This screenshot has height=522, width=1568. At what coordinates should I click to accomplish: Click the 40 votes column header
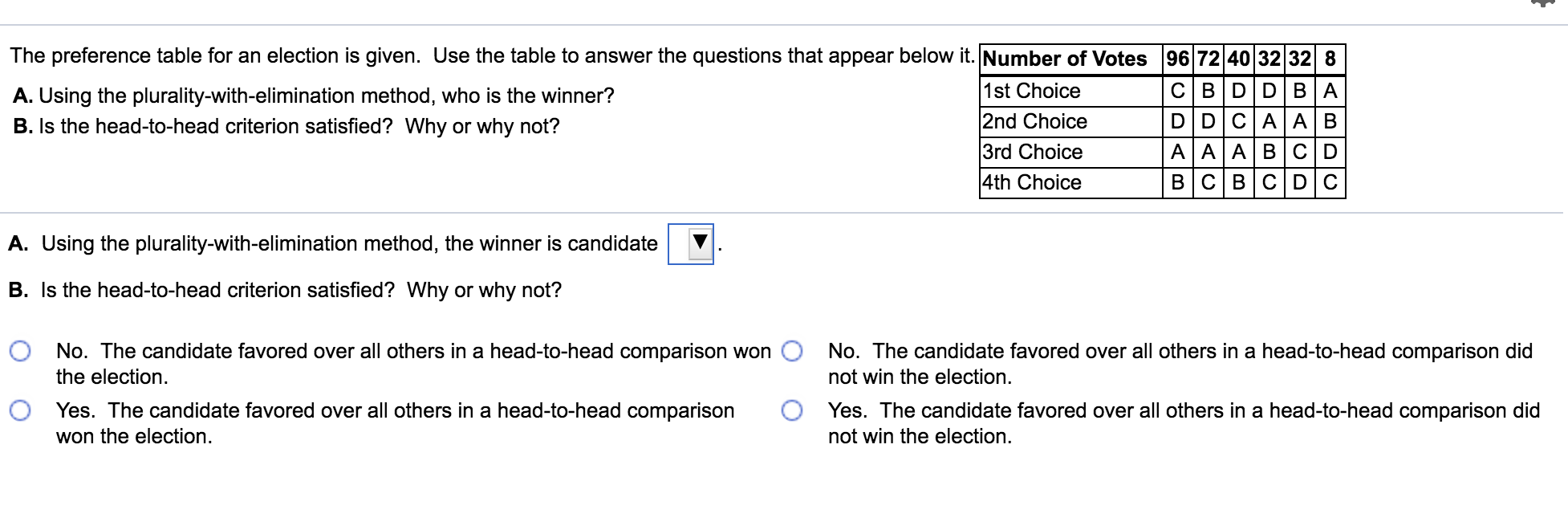pos(1239,59)
